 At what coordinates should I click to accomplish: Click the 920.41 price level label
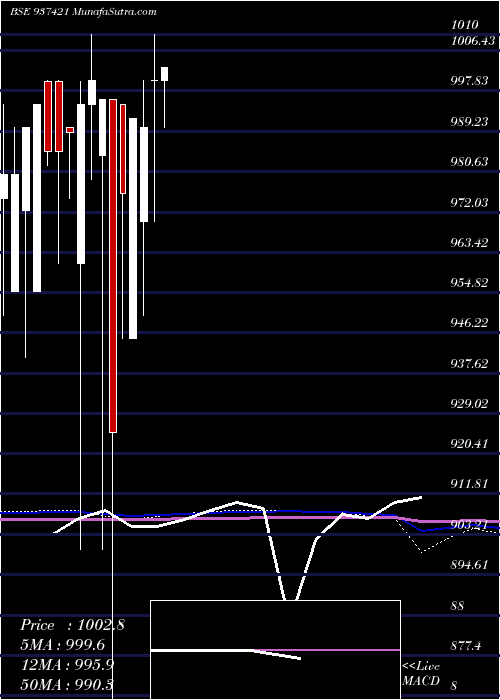470,444
